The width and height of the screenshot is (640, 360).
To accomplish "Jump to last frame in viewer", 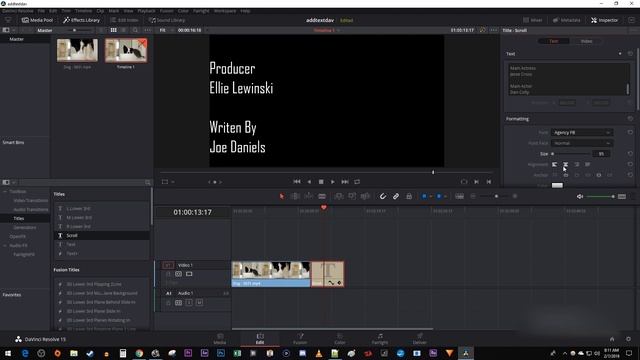I will tap(345, 182).
